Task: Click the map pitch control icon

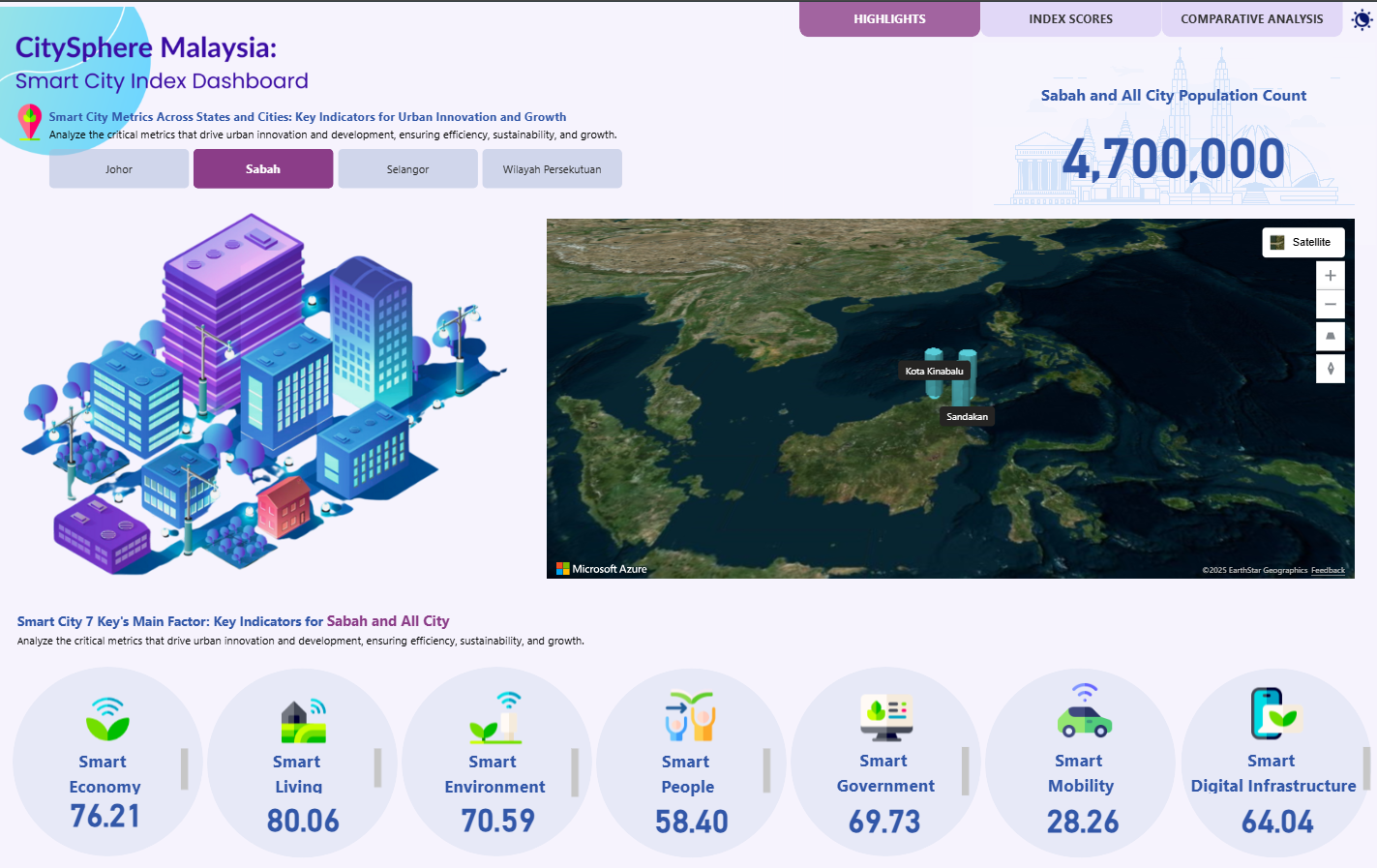Action: (x=1331, y=337)
